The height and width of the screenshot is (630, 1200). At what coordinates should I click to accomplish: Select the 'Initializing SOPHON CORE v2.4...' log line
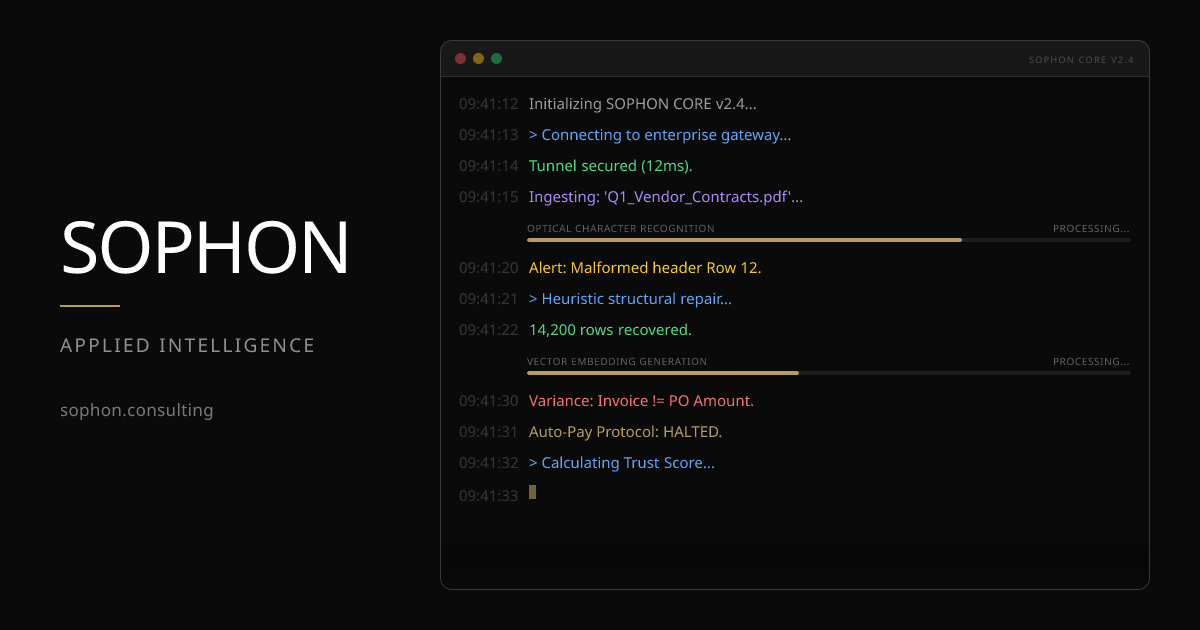tap(643, 104)
